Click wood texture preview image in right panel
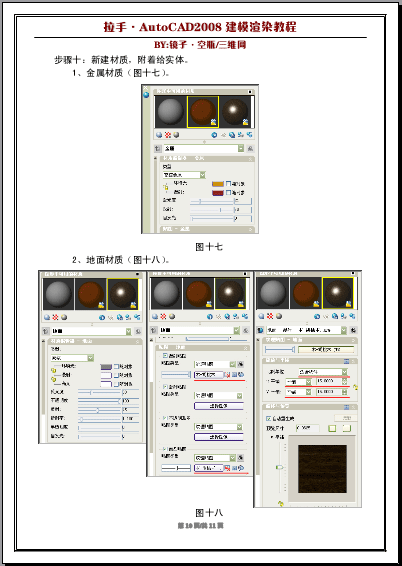 click(x=322, y=469)
